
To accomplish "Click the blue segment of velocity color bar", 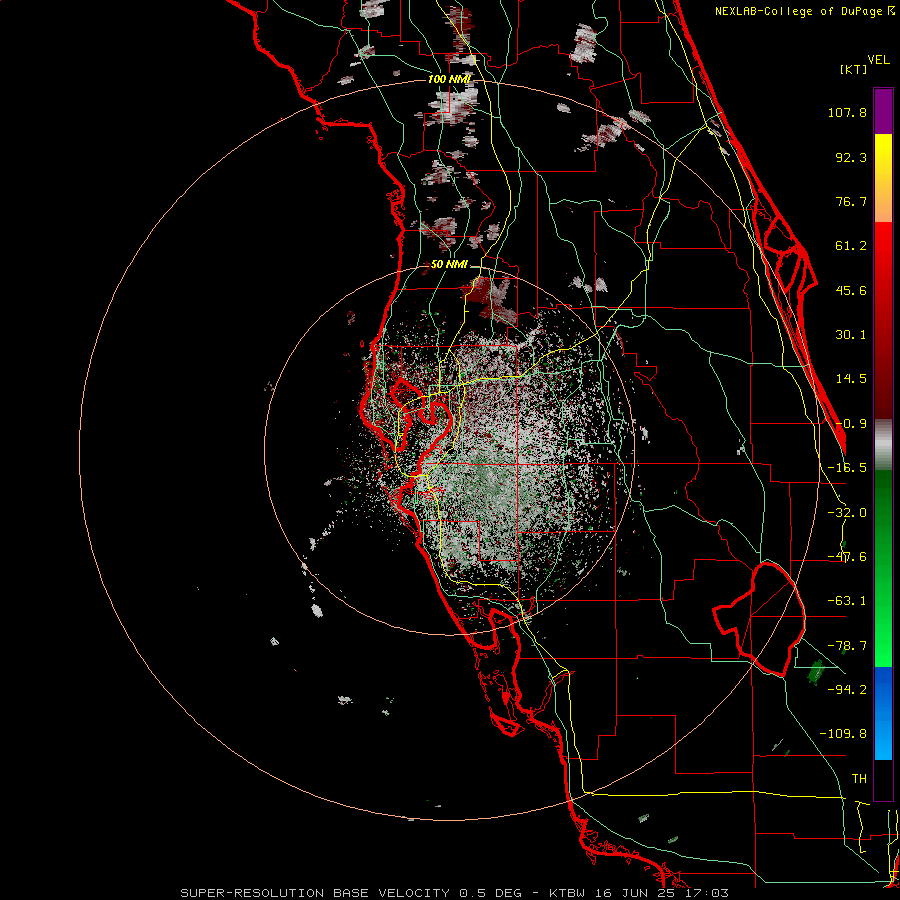I will point(883,713).
